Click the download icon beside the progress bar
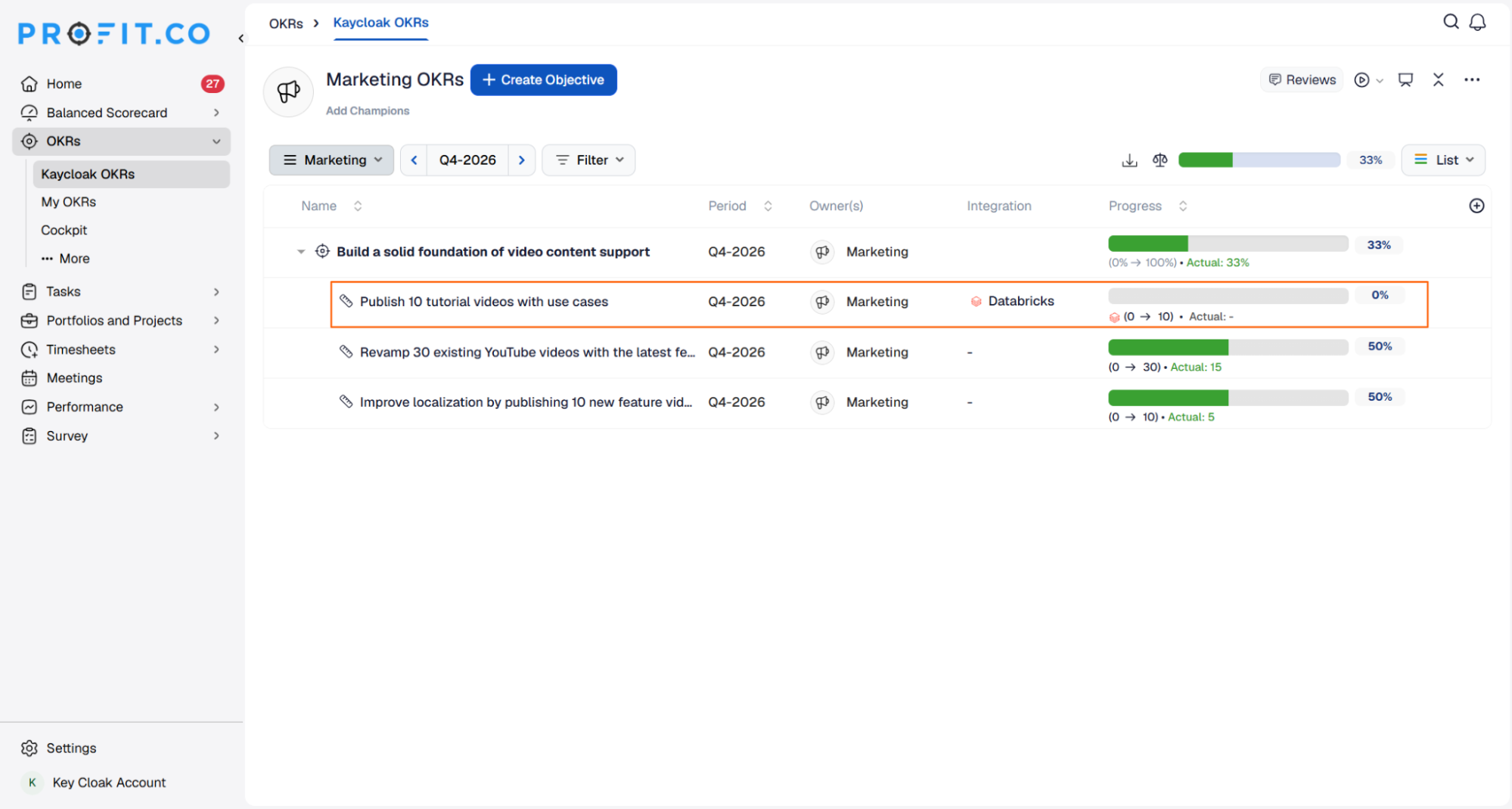 pyautogui.click(x=1129, y=160)
